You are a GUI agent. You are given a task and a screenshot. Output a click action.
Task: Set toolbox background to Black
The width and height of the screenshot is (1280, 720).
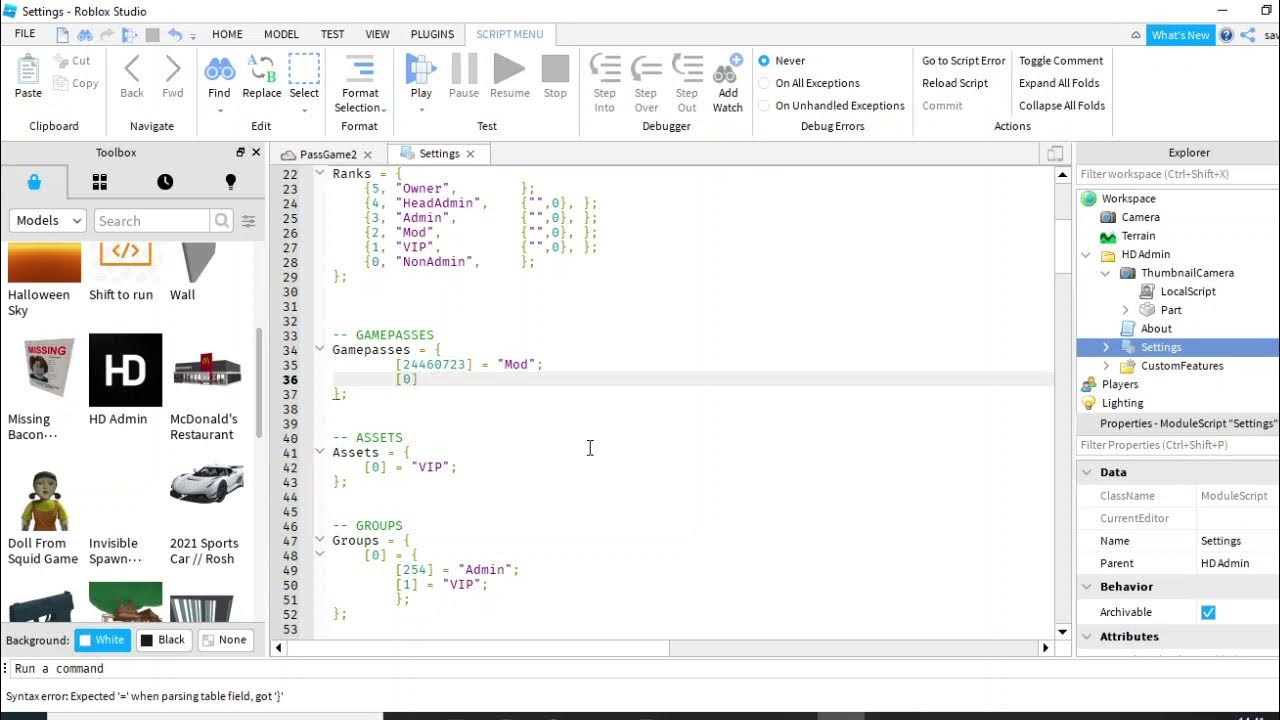tap(162, 640)
